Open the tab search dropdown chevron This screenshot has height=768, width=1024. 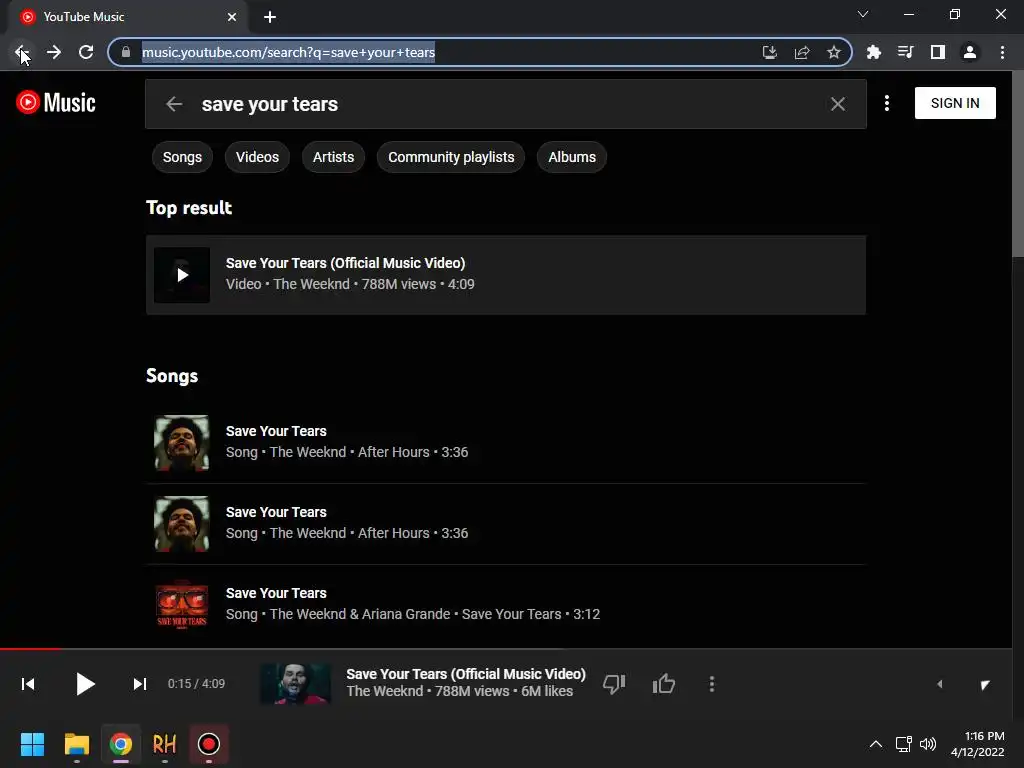point(863,14)
